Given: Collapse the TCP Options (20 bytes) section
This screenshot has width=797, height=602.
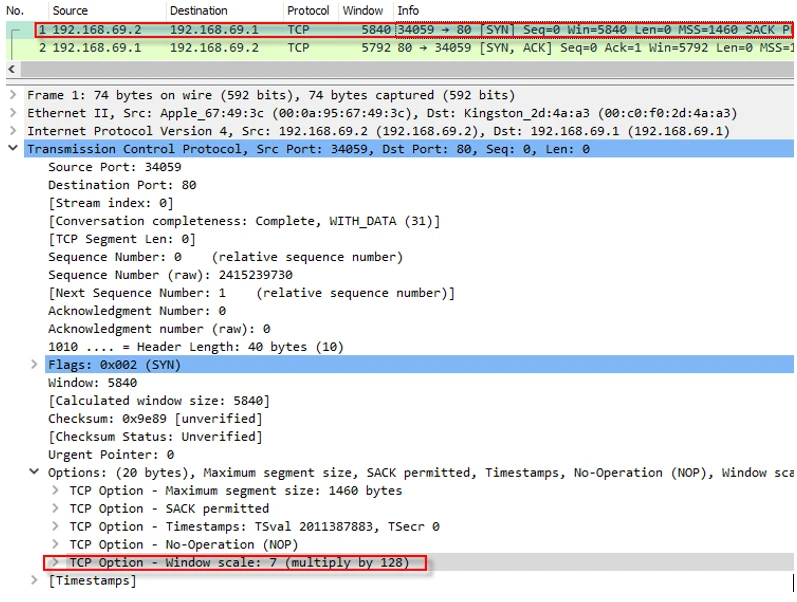Looking at the screenshot, I should tap(35, 473).
